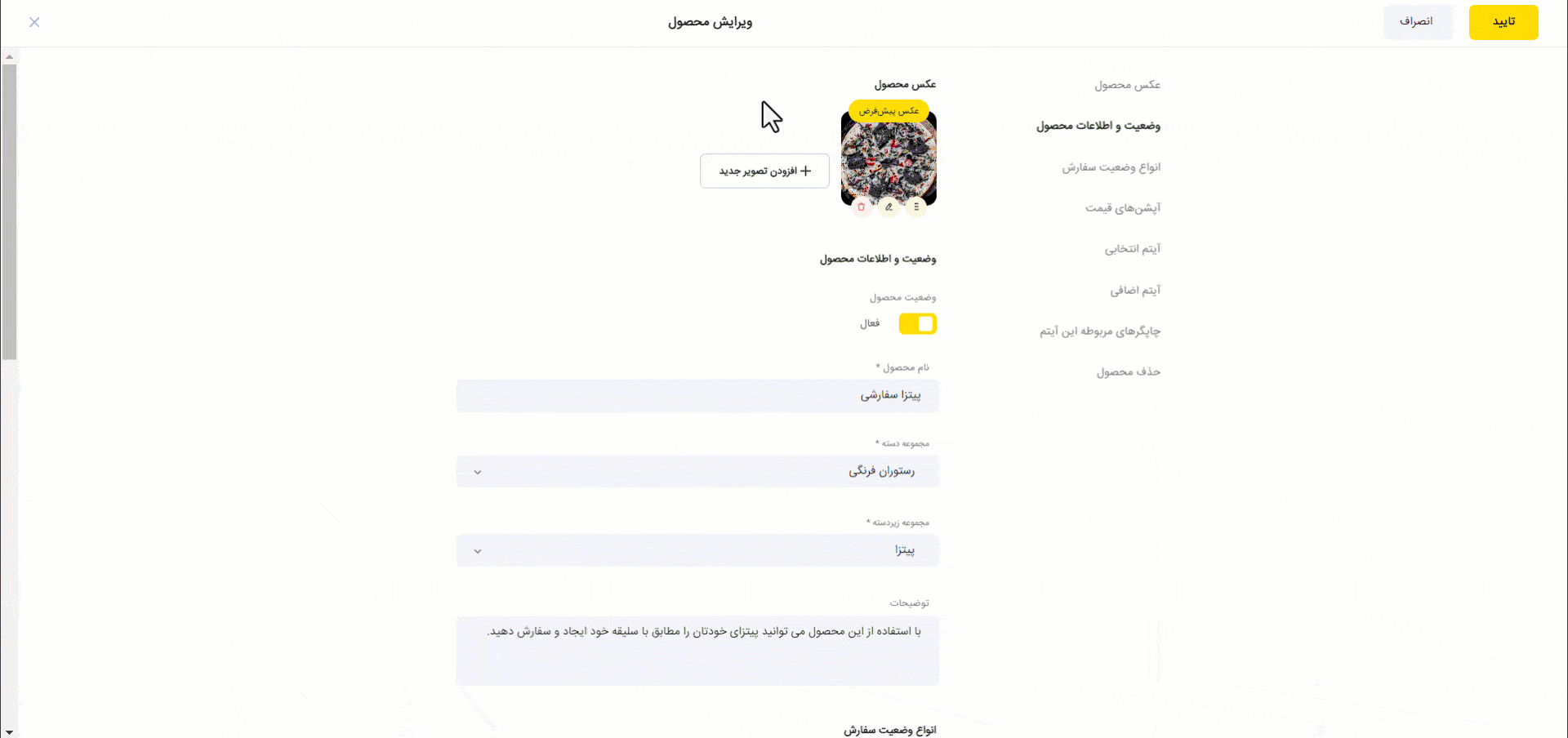Toggle the product status switch (فعال)

917,324
